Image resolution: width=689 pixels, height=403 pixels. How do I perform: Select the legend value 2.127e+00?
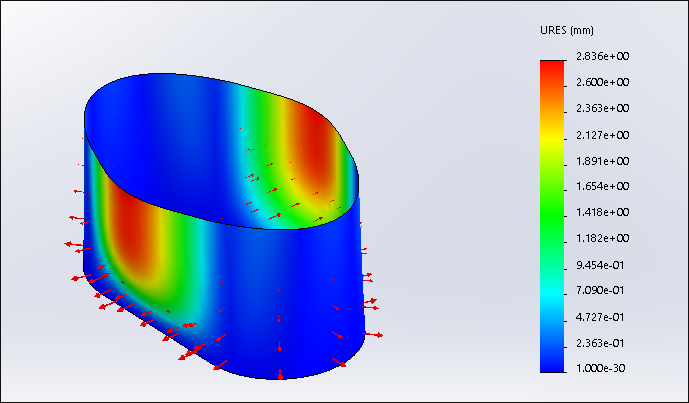[602, 135]
